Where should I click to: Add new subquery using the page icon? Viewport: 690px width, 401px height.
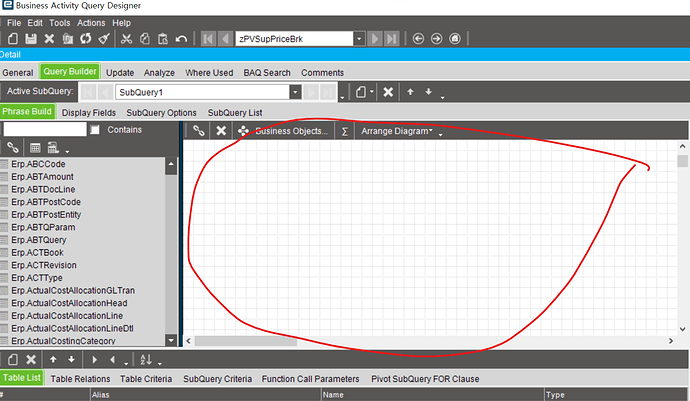[361, 92]
